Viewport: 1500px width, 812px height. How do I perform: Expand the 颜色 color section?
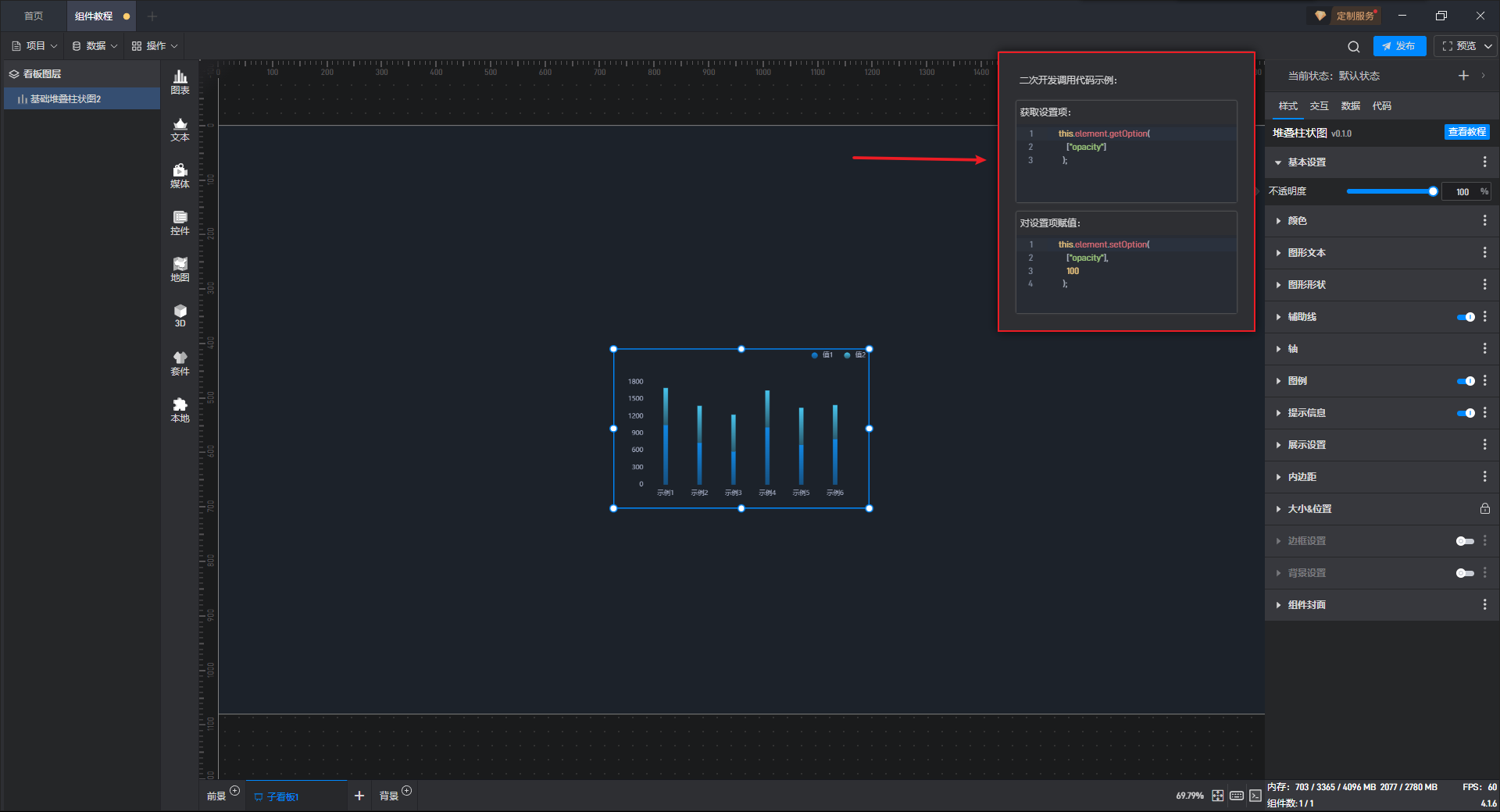click(x=1297, y=221)
